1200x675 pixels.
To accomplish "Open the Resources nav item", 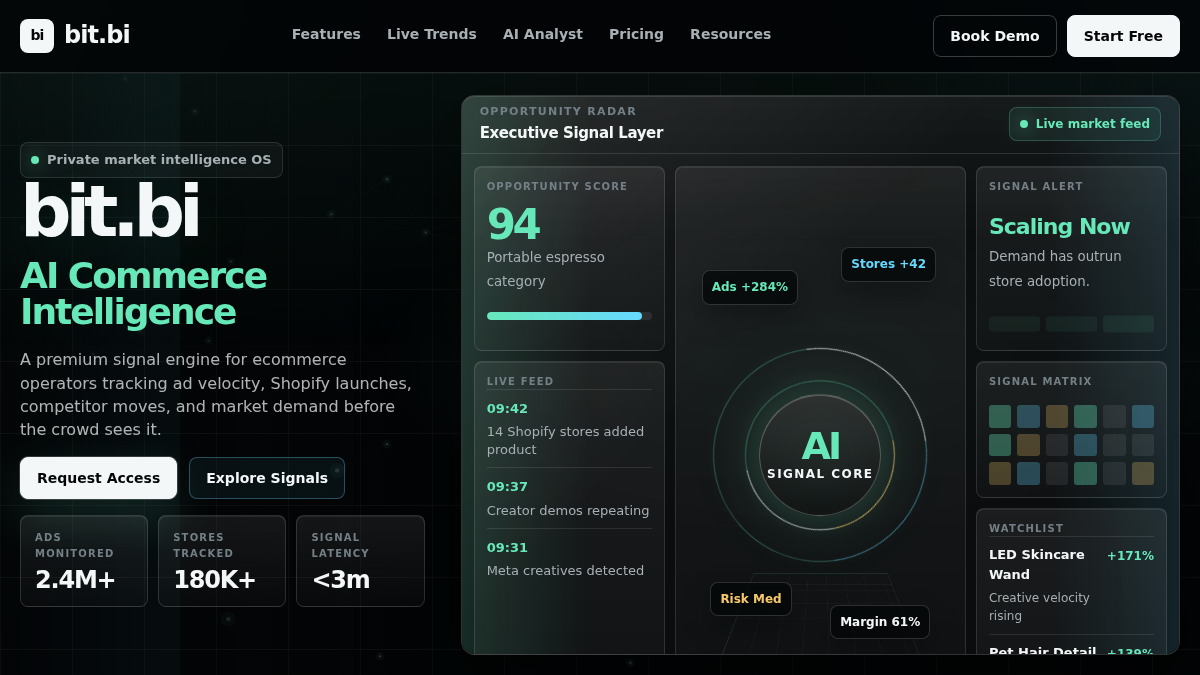I will [730, 34].
